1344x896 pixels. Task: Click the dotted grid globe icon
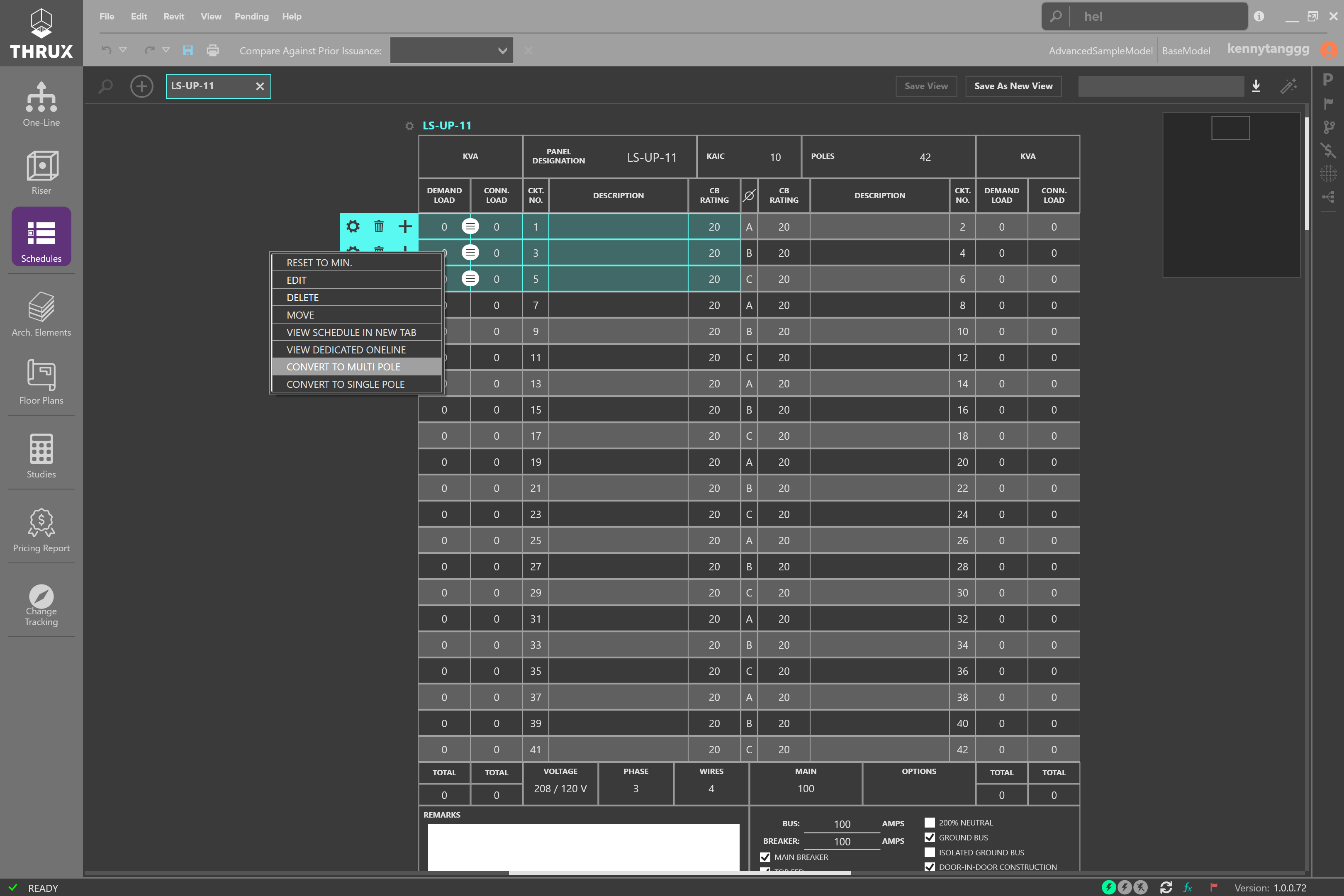point(1329,174)
